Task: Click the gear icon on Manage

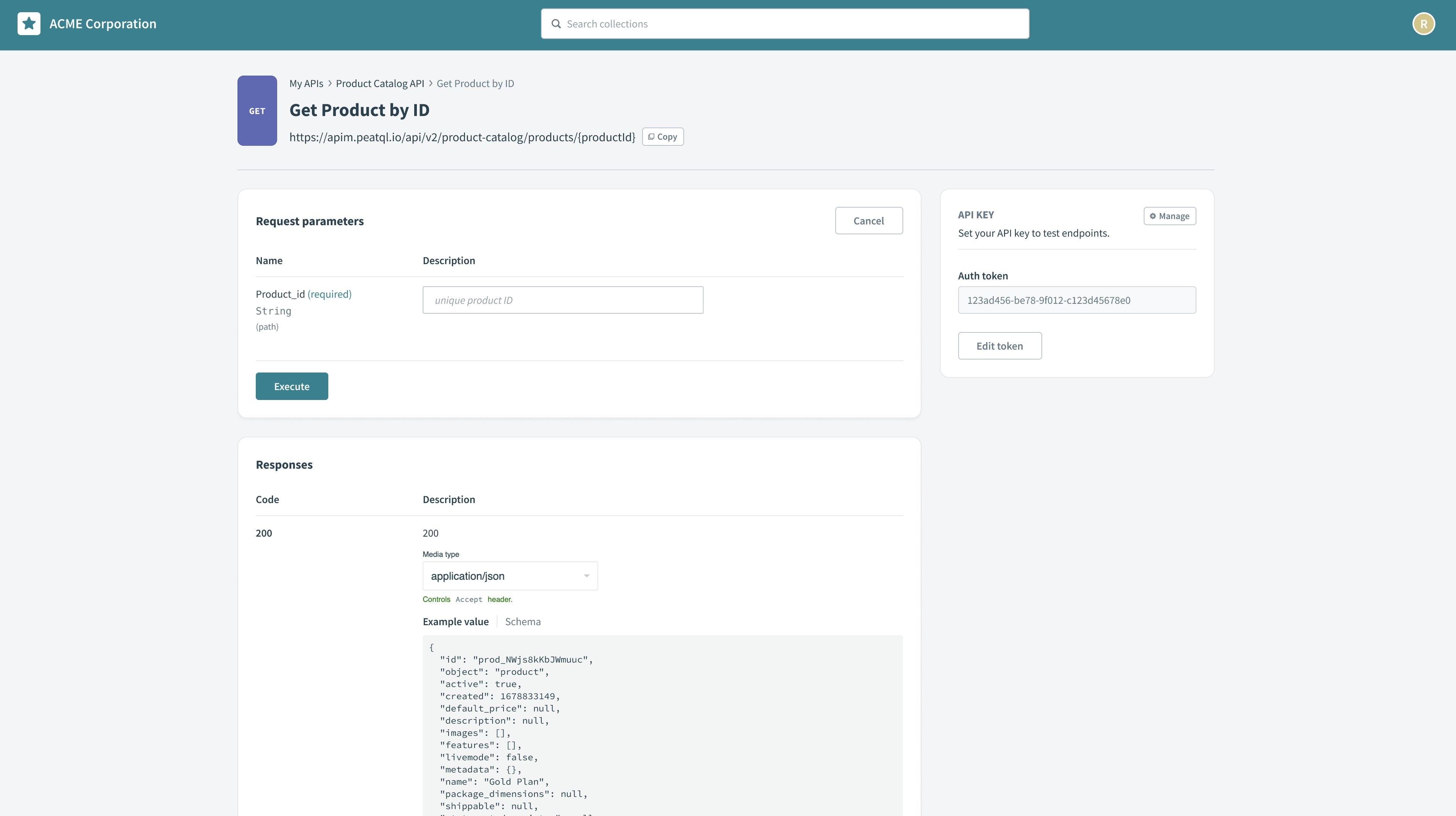Action: click(x=1153, y=216)
